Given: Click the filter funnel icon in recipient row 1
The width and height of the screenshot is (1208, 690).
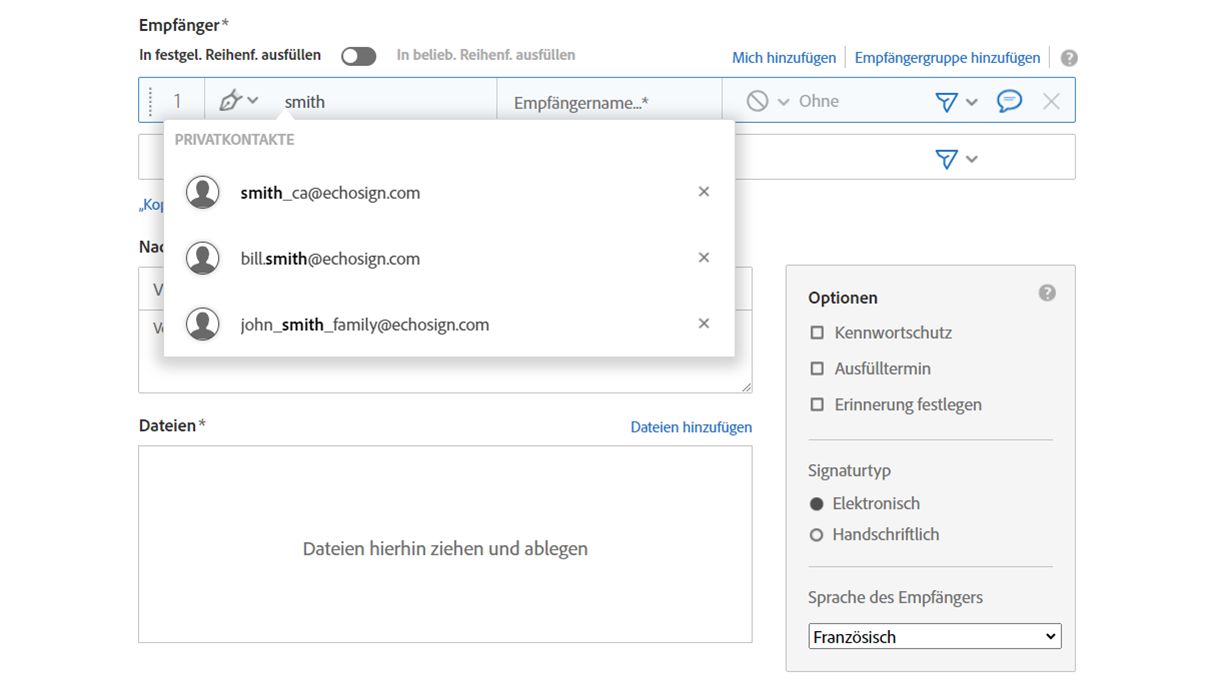Looking at the screenshot, I should tap(946, 102).
